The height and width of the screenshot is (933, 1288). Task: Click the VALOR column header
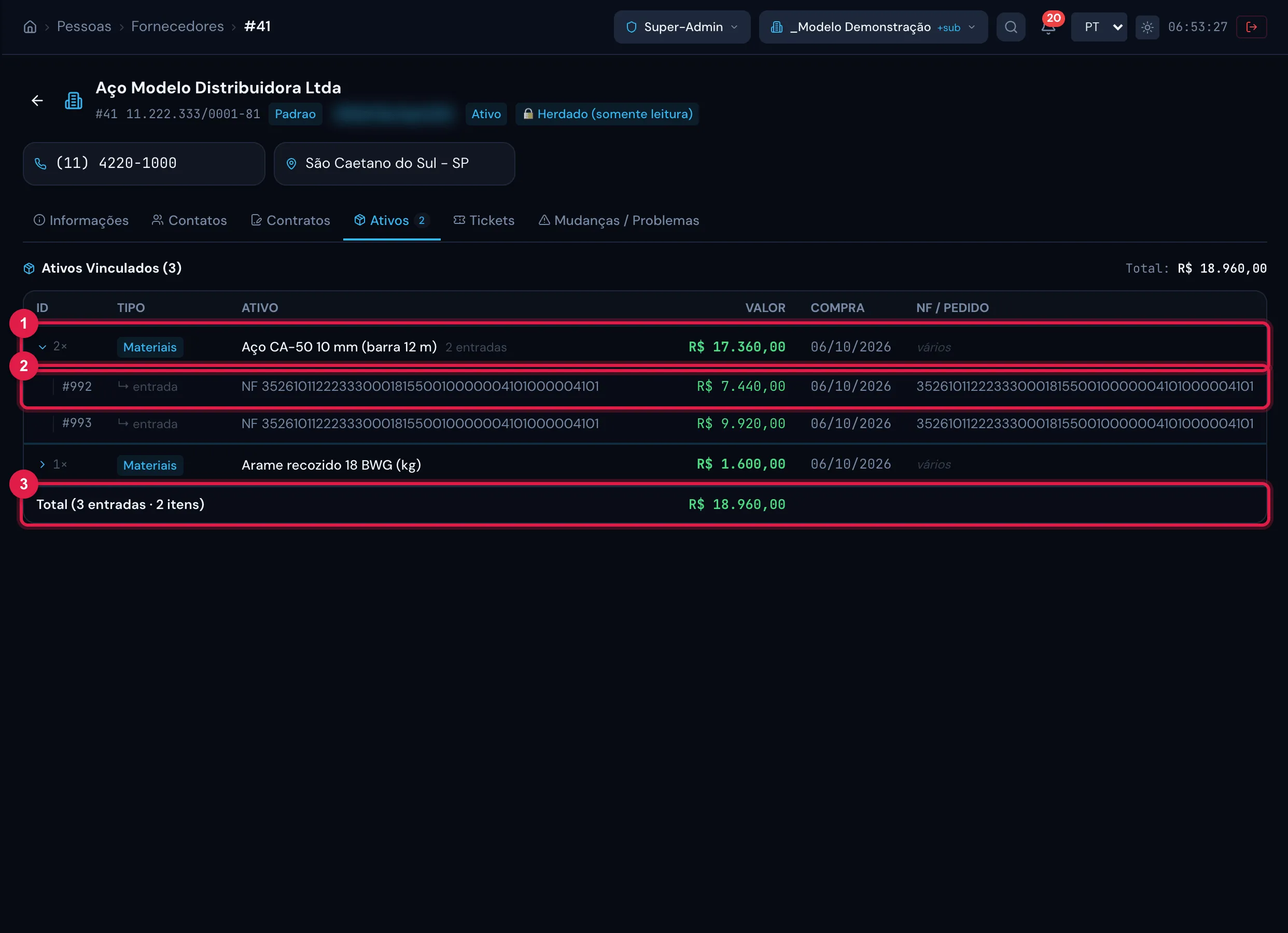click(765, 308)
